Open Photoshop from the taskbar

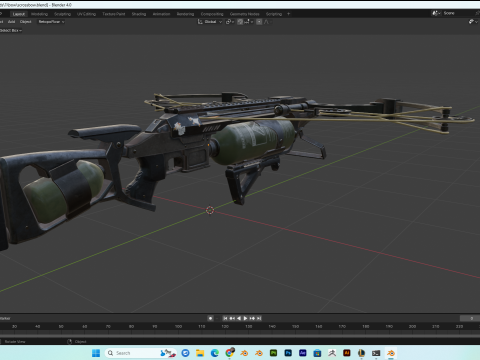click(288, 353)
